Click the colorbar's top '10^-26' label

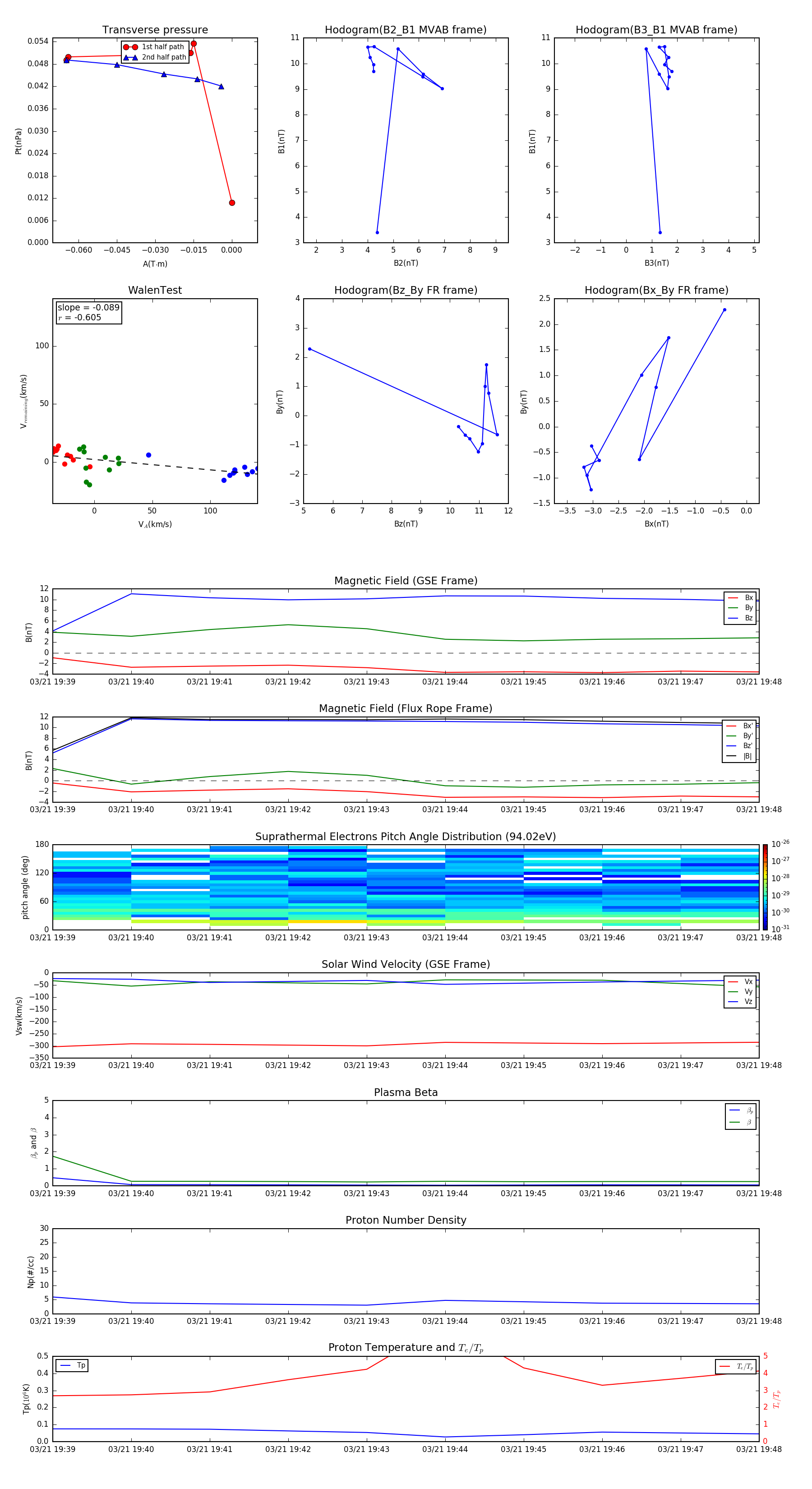click(x=780, y=844)
